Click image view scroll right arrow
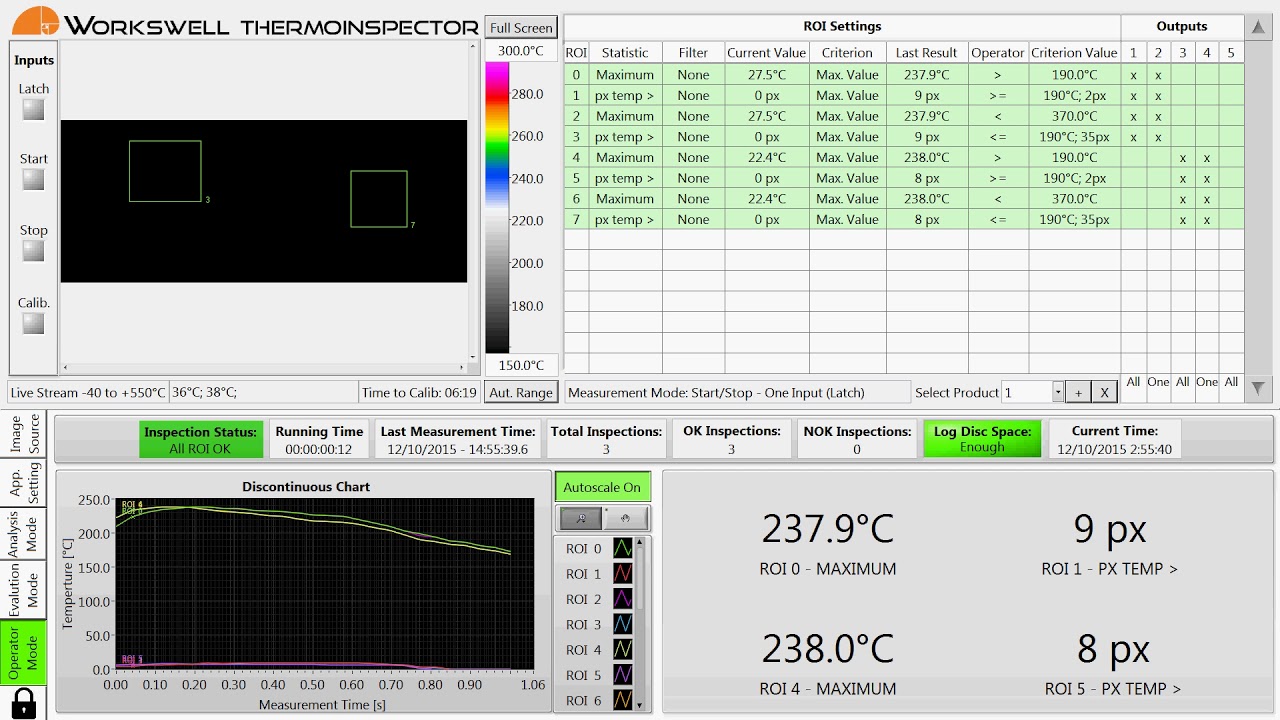The image size is (1280, 720). pyautogui.click(x=462, y=368)
